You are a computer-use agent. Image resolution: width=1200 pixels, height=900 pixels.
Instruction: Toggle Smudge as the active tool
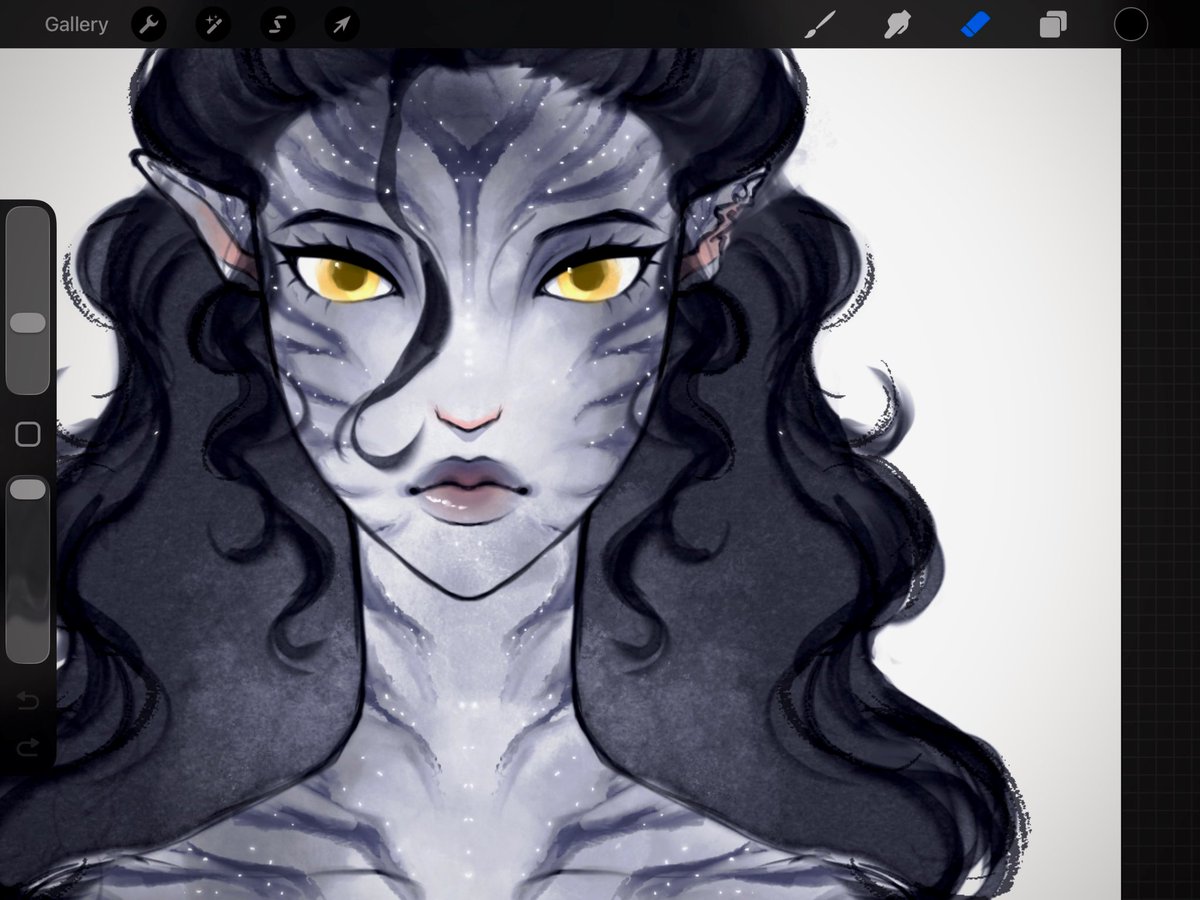pos(896,23)
